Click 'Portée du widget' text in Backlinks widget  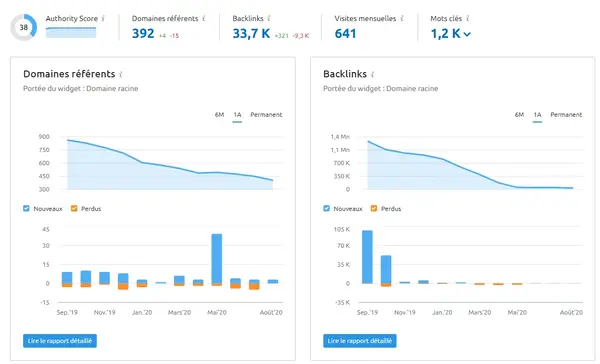pos(380,88)
